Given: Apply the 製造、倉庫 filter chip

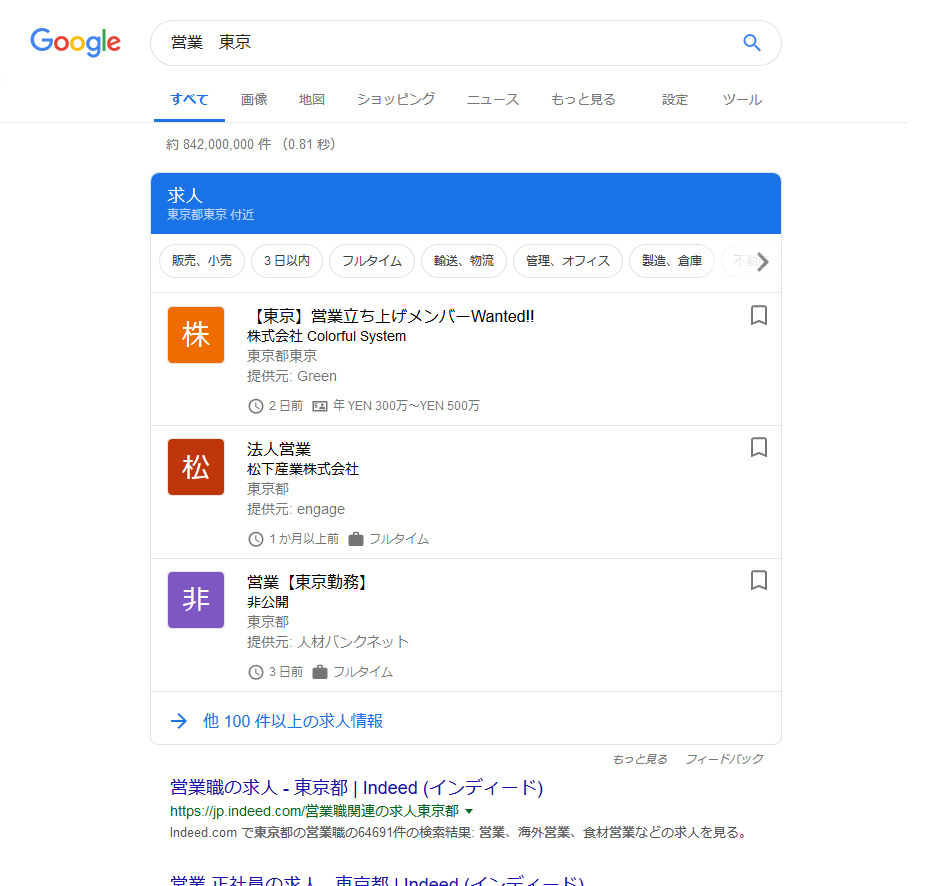Looking at the screenshot, I should [x=672, y=261].
